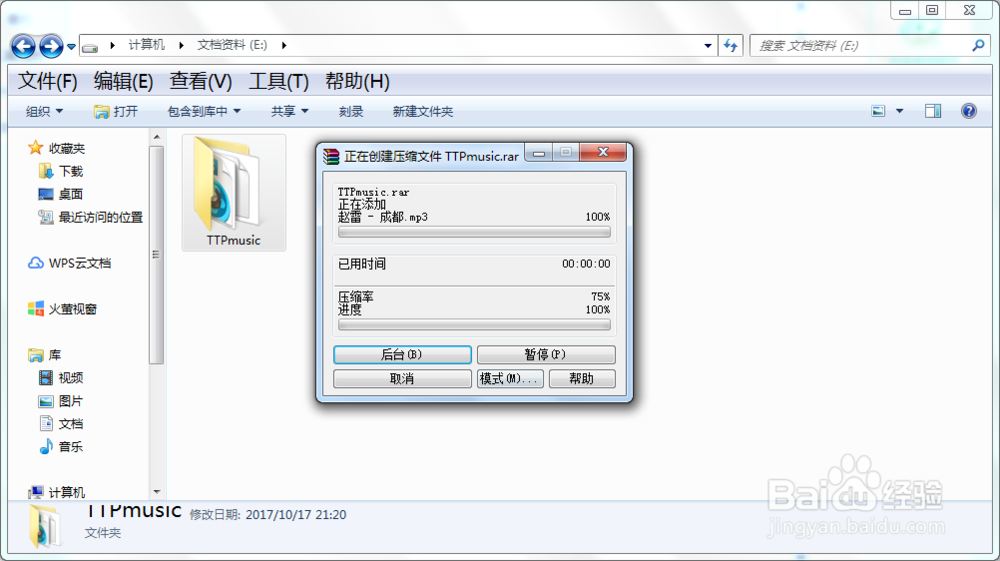Open the 帮助(H) menu
The height and width of the screenshot is (561, 1000).
[x=357, y=82]
